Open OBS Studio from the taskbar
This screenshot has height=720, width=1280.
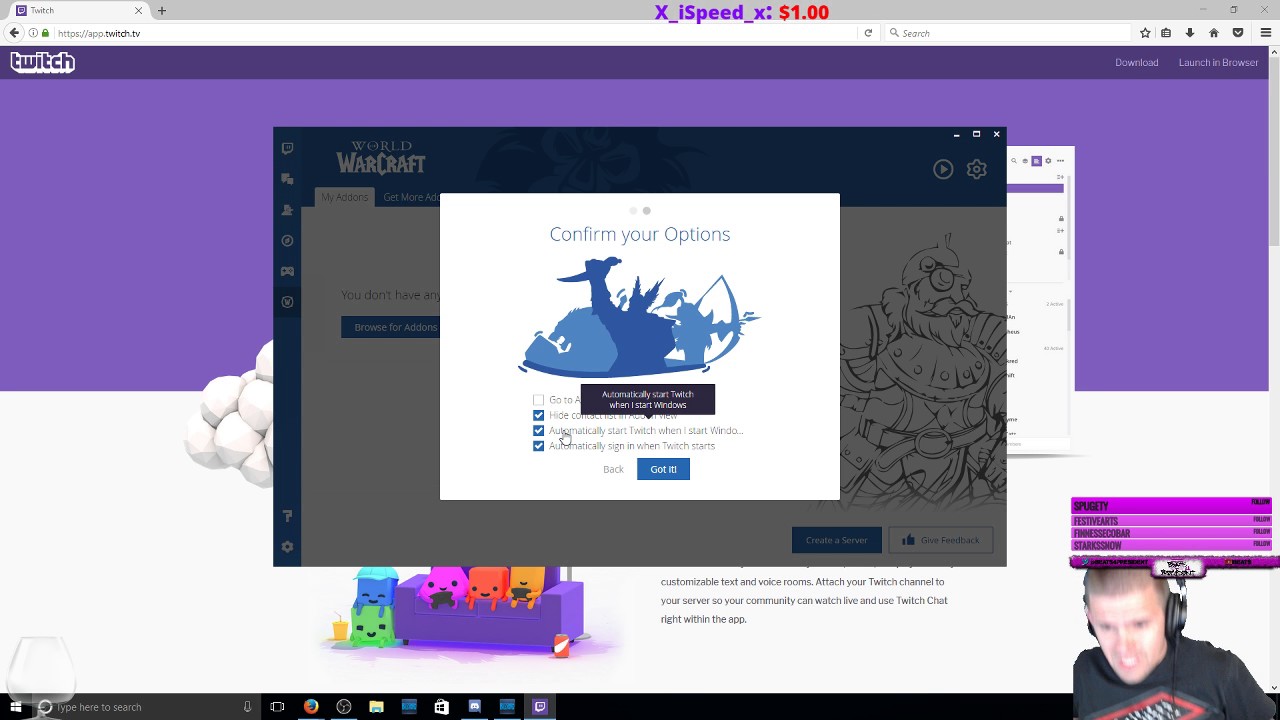344,707
